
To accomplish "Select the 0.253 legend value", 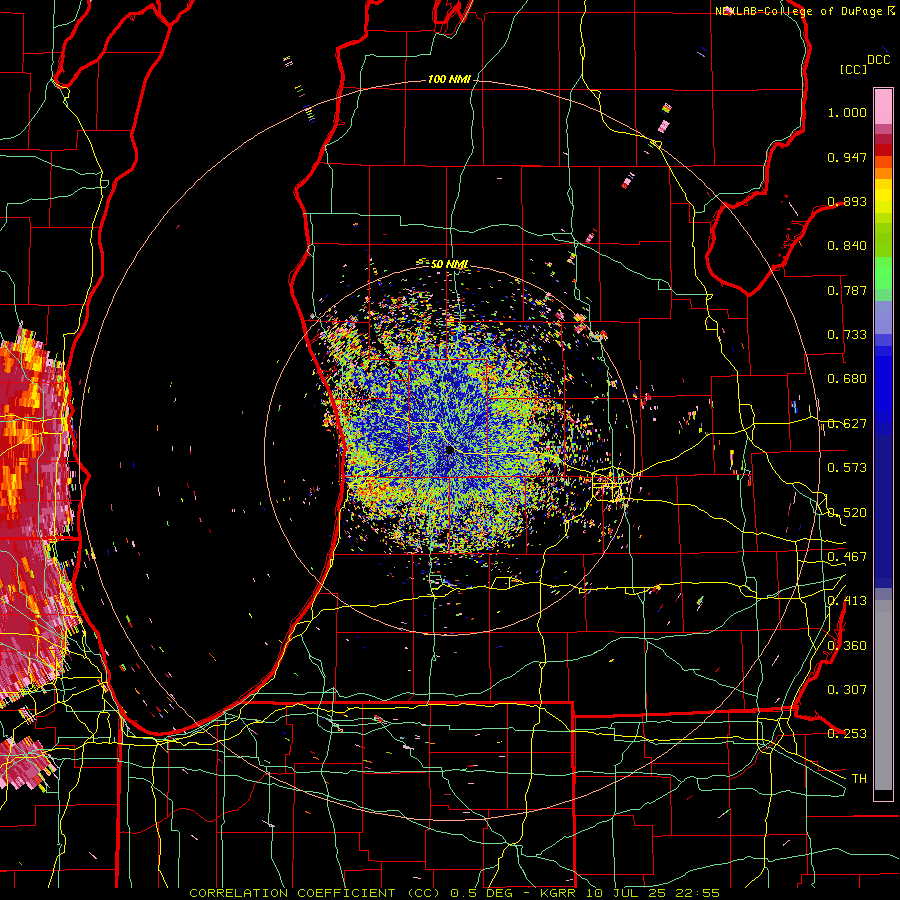I will (847, 734).
